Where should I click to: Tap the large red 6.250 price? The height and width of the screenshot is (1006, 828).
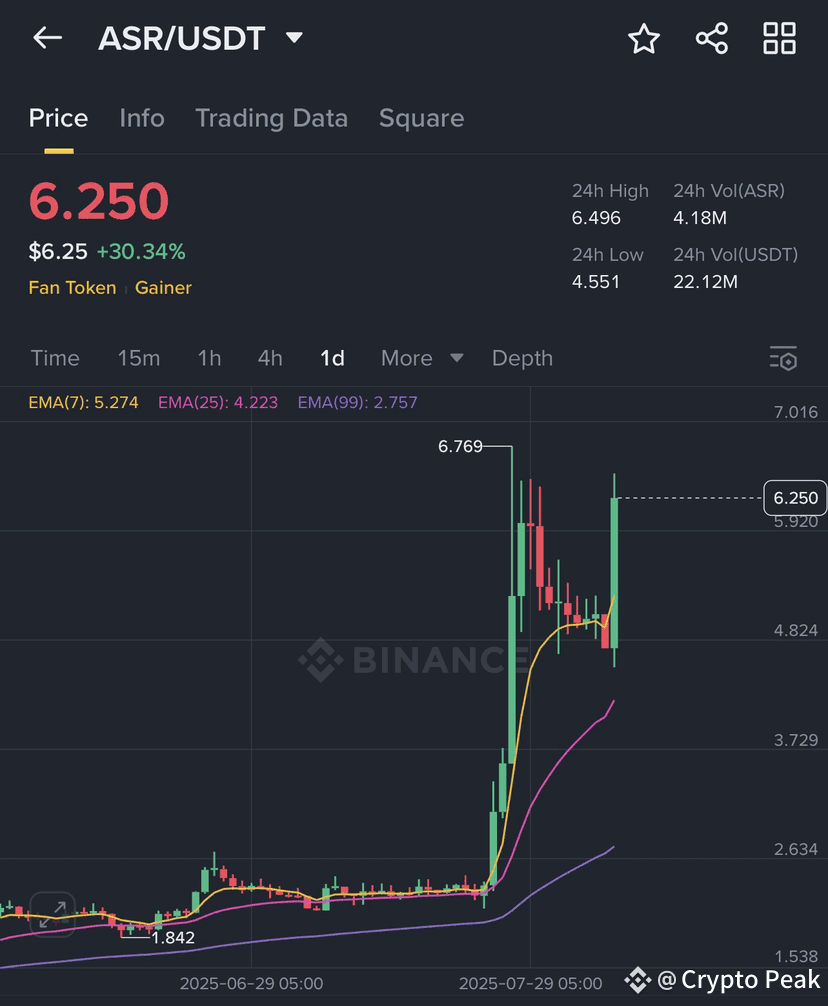coord(99,201)
